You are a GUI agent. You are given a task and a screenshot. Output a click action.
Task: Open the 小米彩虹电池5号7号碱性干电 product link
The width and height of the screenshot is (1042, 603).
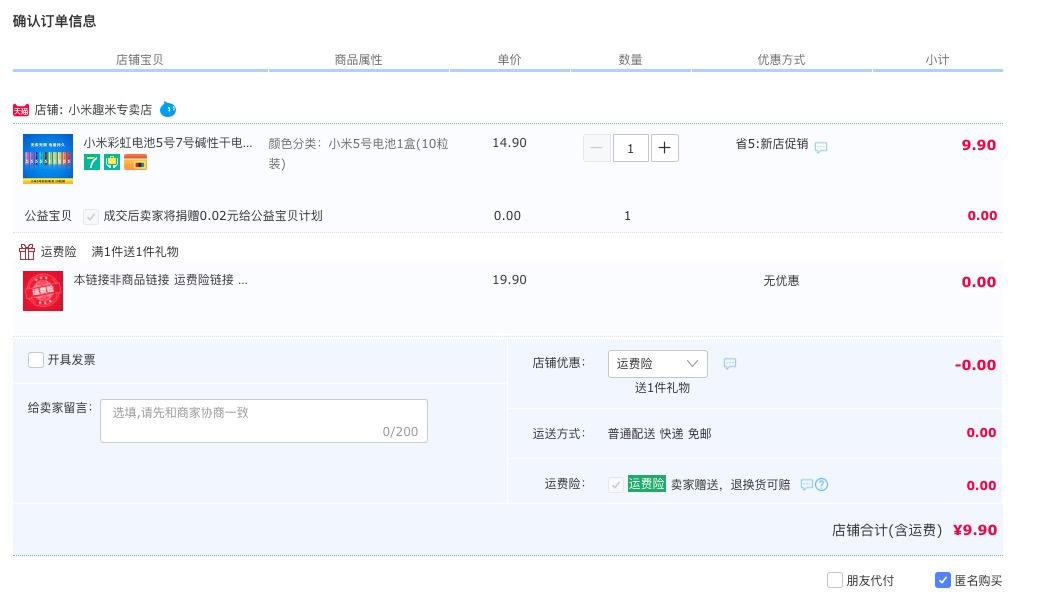click(167, 142)
